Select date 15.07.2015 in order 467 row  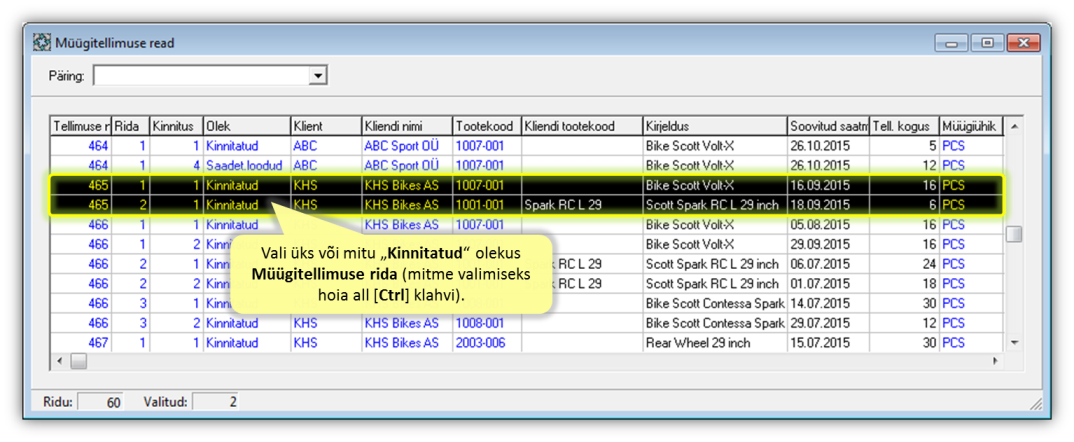point(828,343)
